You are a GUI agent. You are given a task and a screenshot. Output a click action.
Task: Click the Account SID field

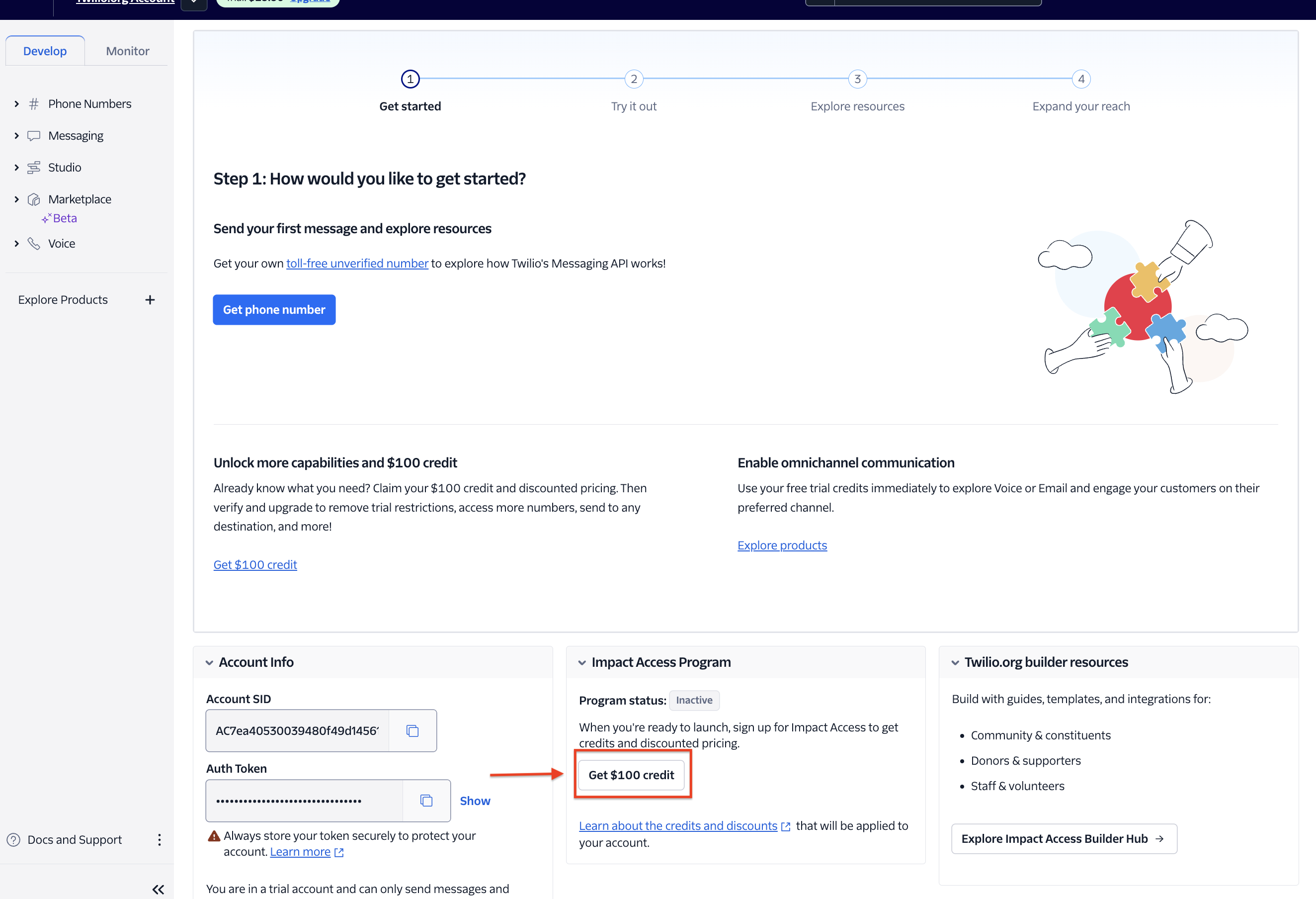pos(297,731)
